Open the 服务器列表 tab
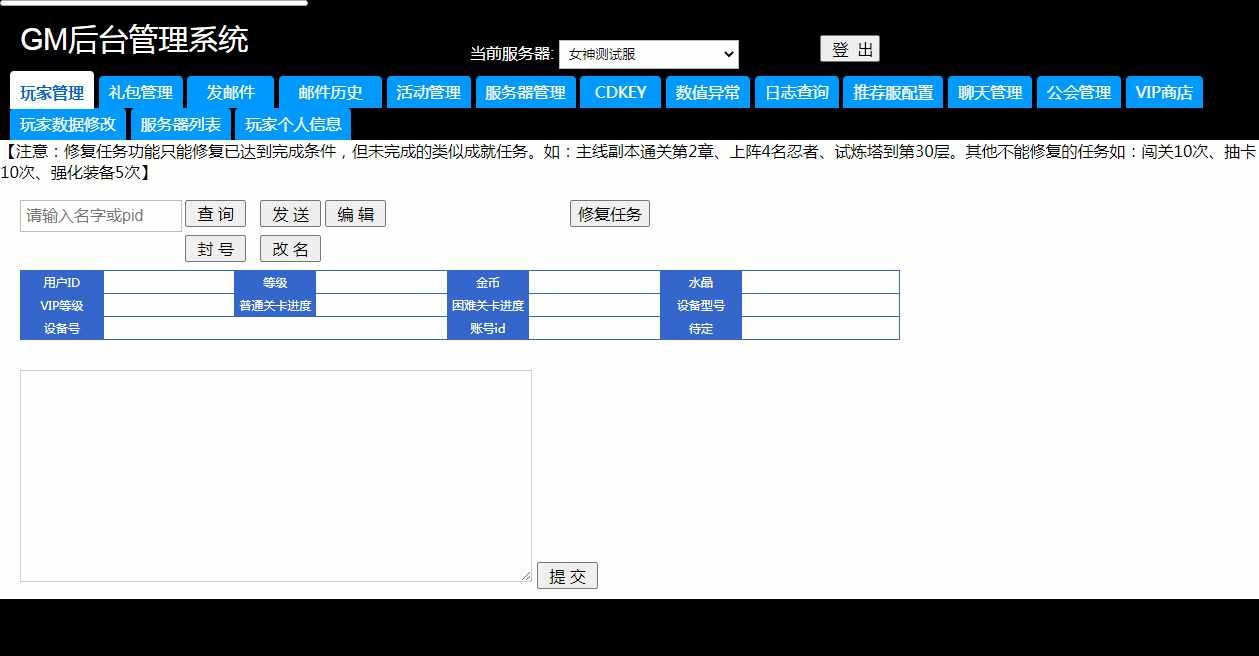 pos(181,124)
